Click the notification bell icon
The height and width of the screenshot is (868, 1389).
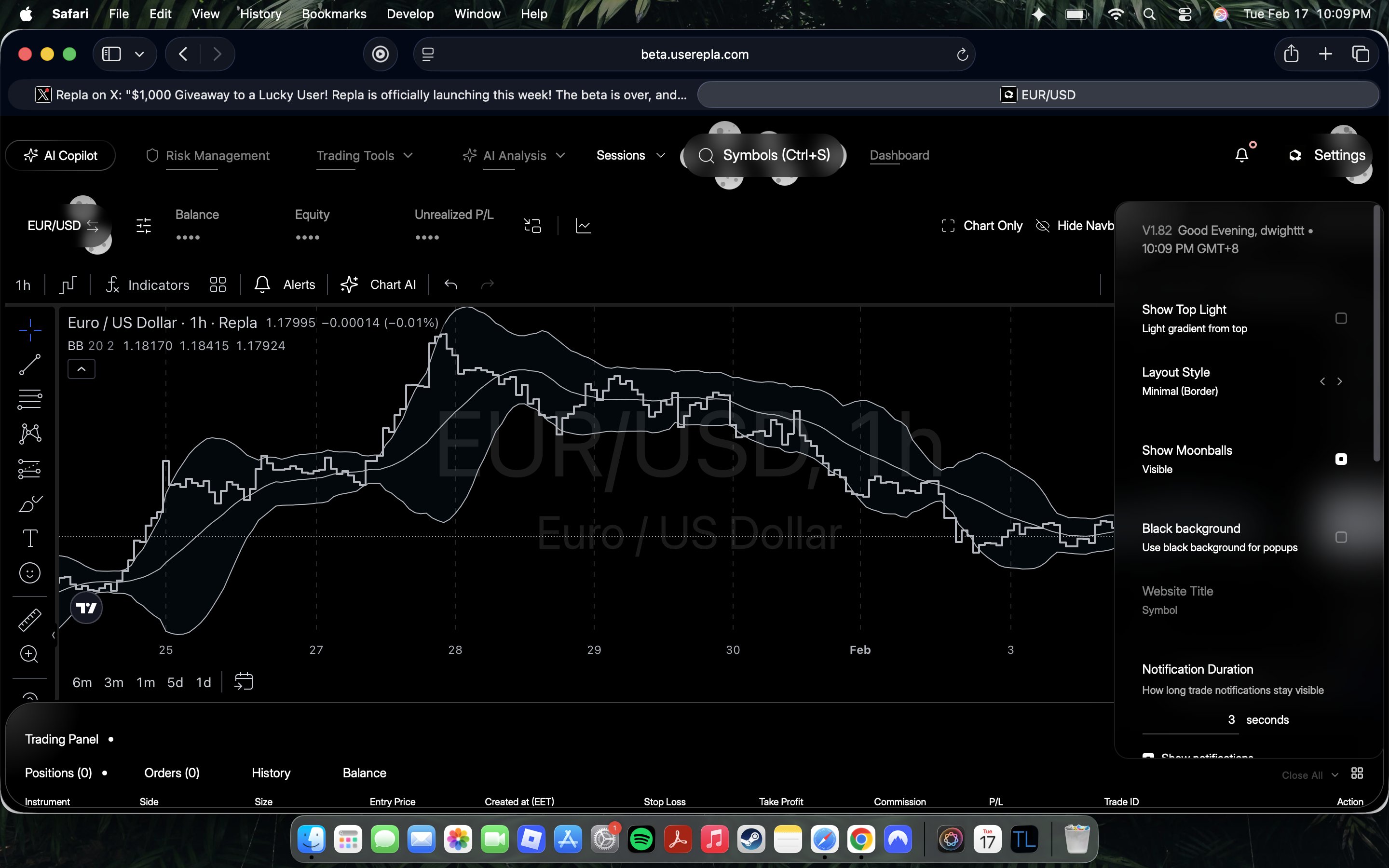tap(1241, 156)
